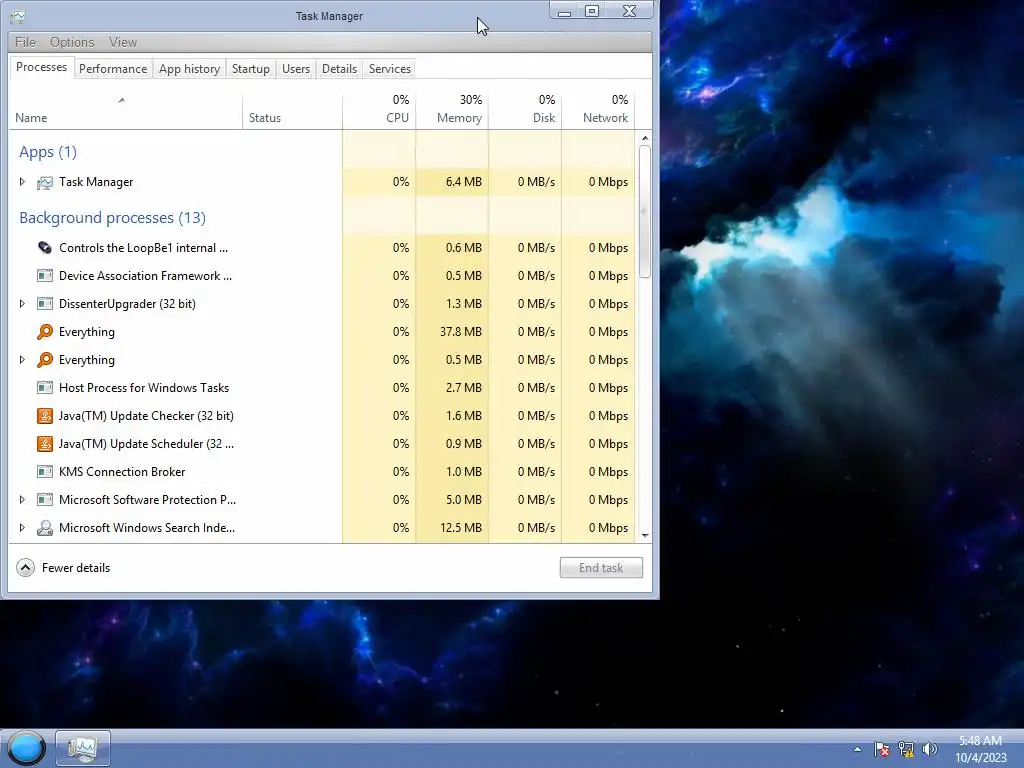Click the 37.8 MB memory cell
1024x768 pixels.
coord(452,332)
